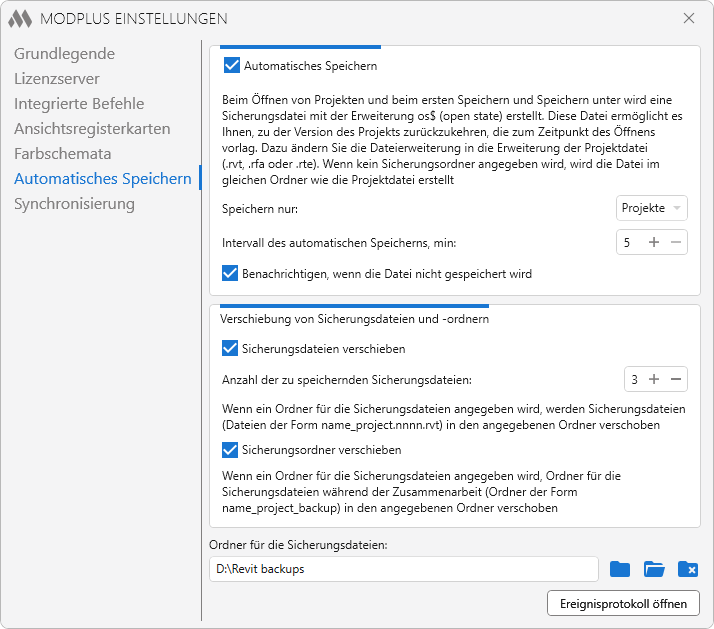Click the ModPlus logo icon
The width and height of the screenshot is (714, 629).
20,19
